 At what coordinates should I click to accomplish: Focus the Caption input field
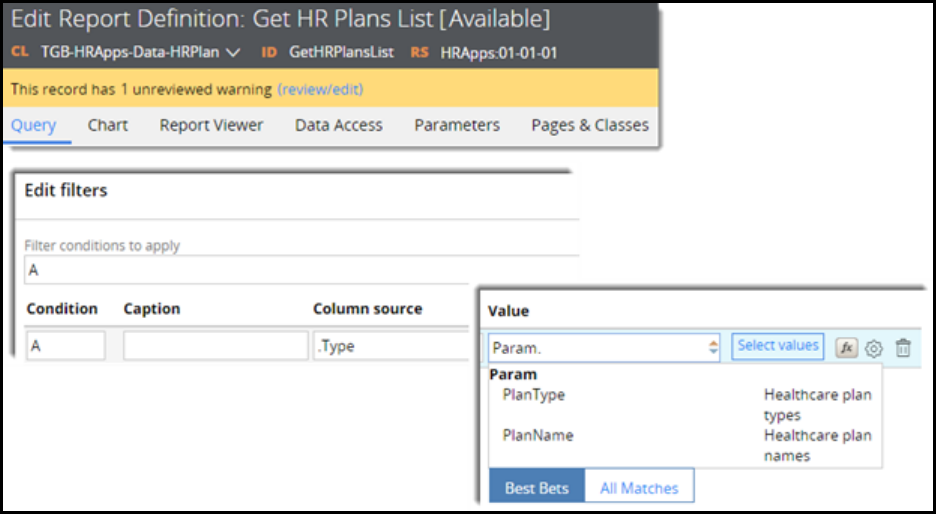[x=215, y=346]
